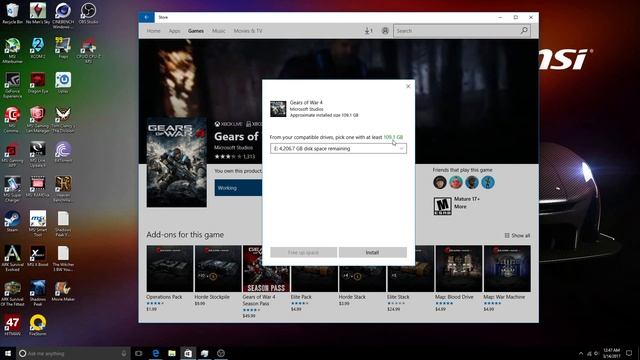
Task: Open the Operations Pack add-on thumbnail
Action: (x=170, y=268)
